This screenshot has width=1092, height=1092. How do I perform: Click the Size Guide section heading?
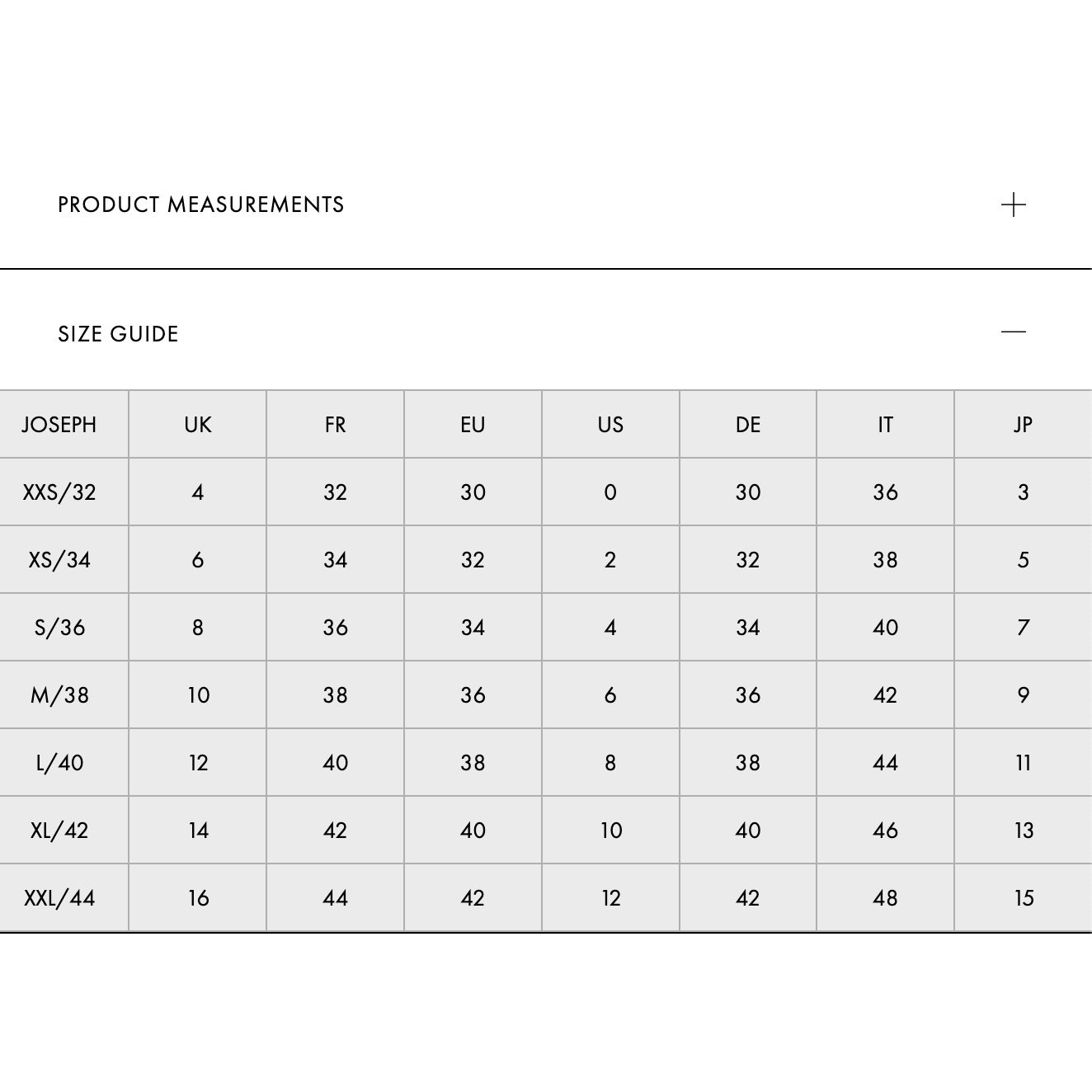click(x=118, y=334)
